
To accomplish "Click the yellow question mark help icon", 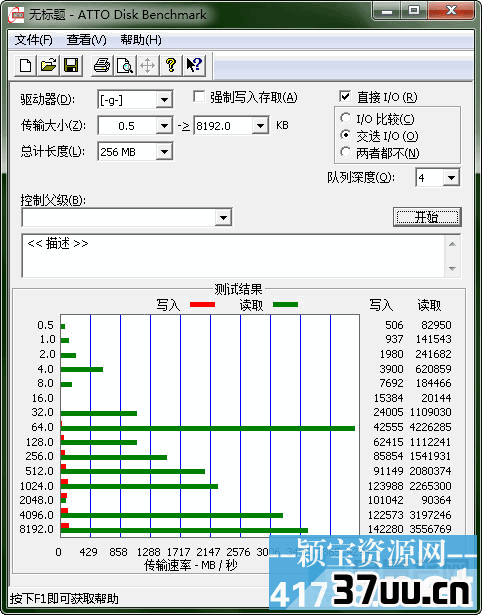I will pos(171,65).
